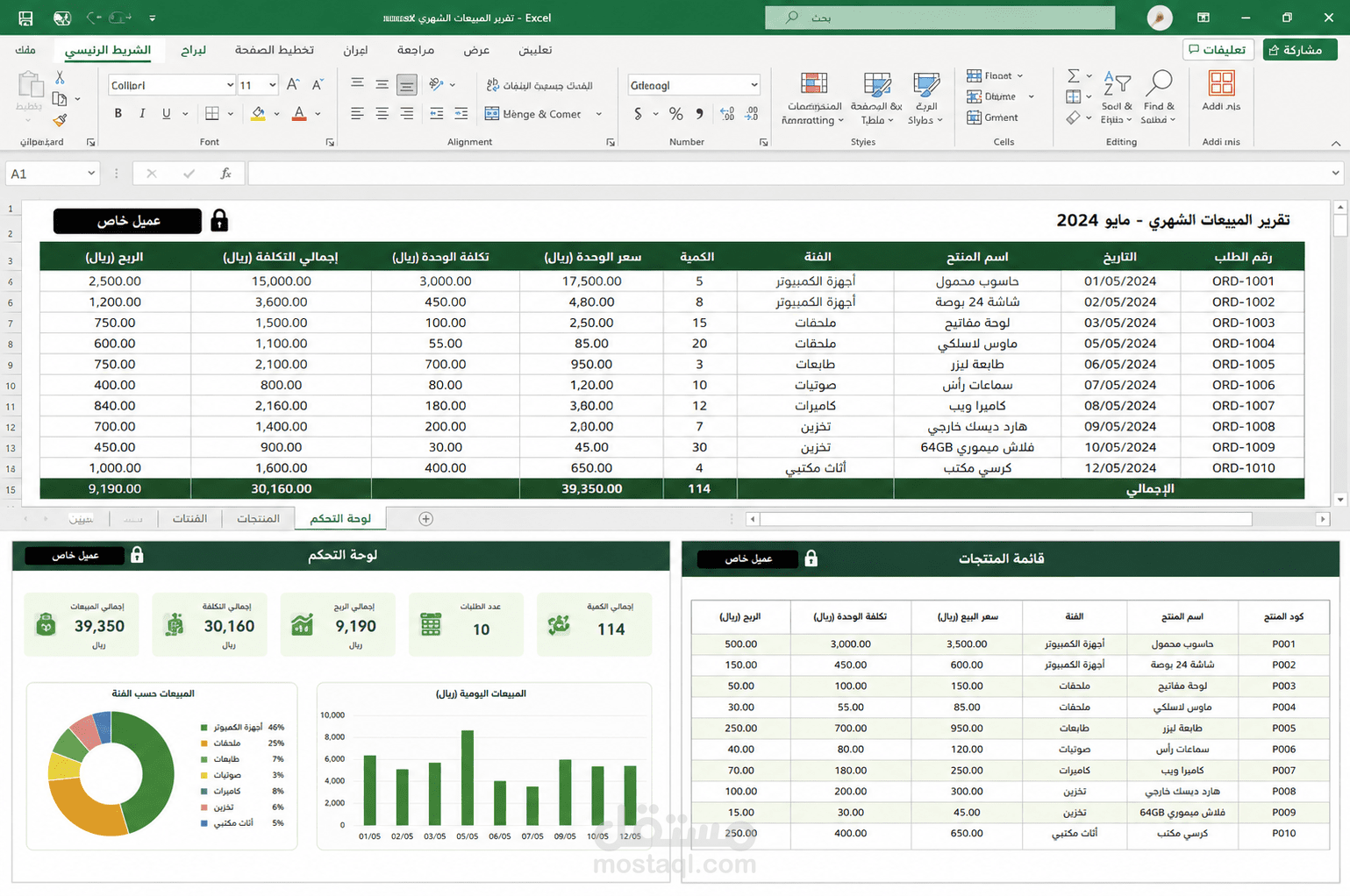This screenshot has width=1350, height=896.
Task: Click the Comments button تعليقات
Action: [1218, 50]
